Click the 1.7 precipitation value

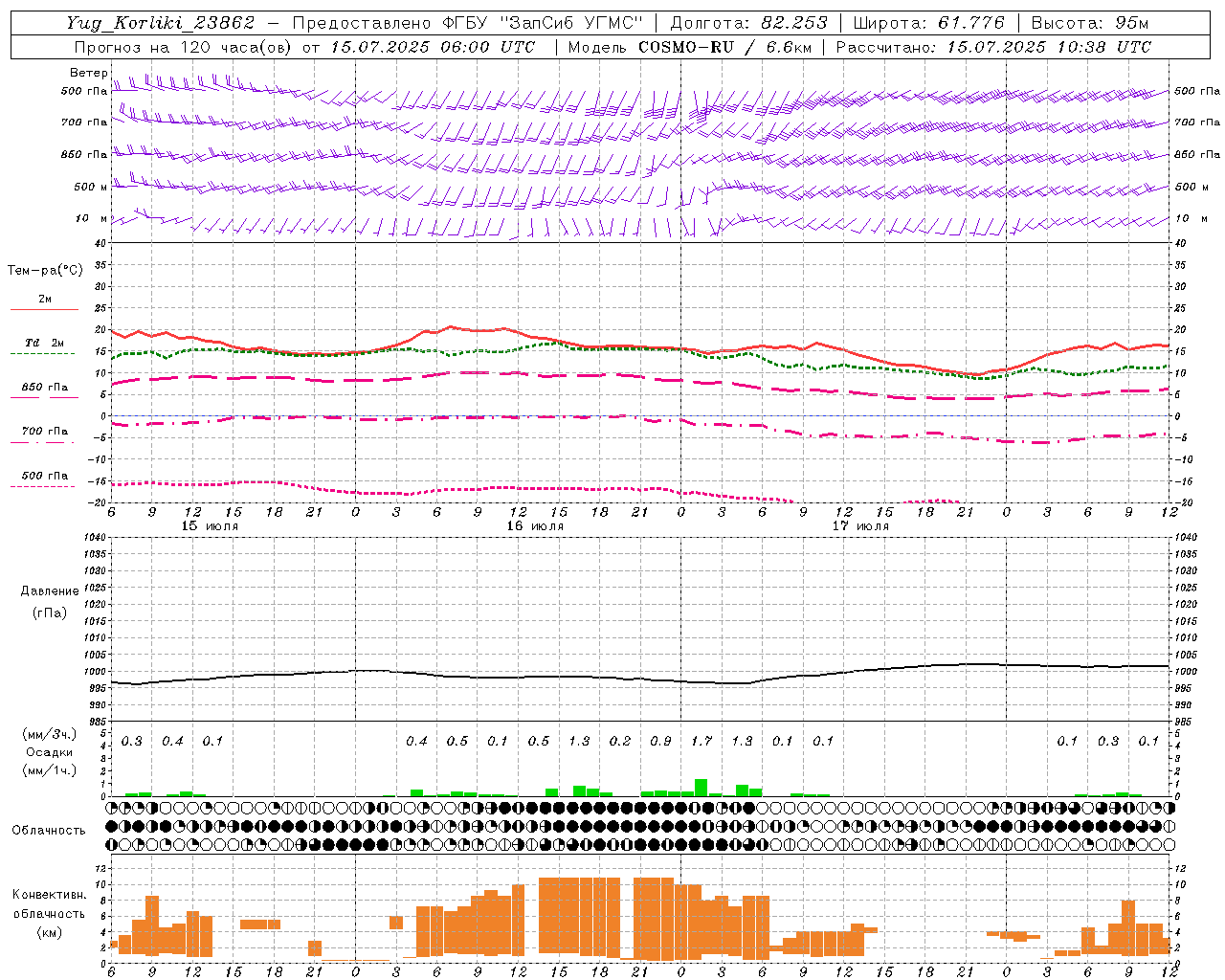click(x=702, y=741)
